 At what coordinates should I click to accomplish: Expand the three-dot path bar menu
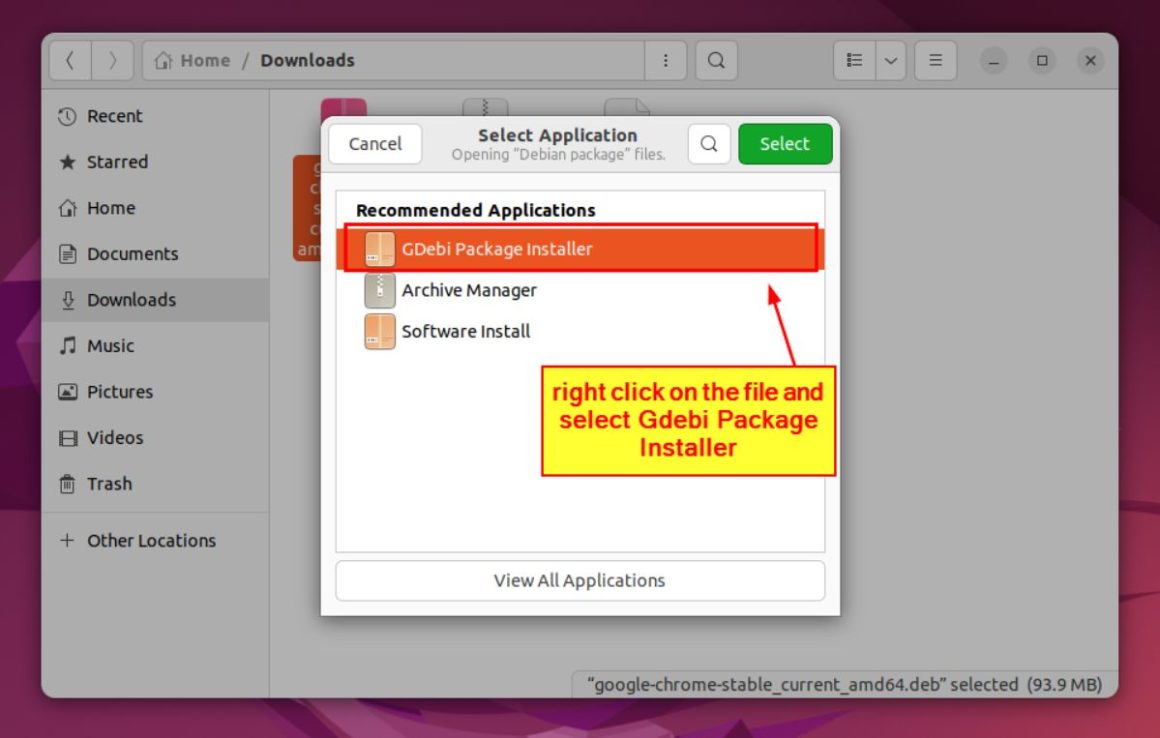(664, 60)
